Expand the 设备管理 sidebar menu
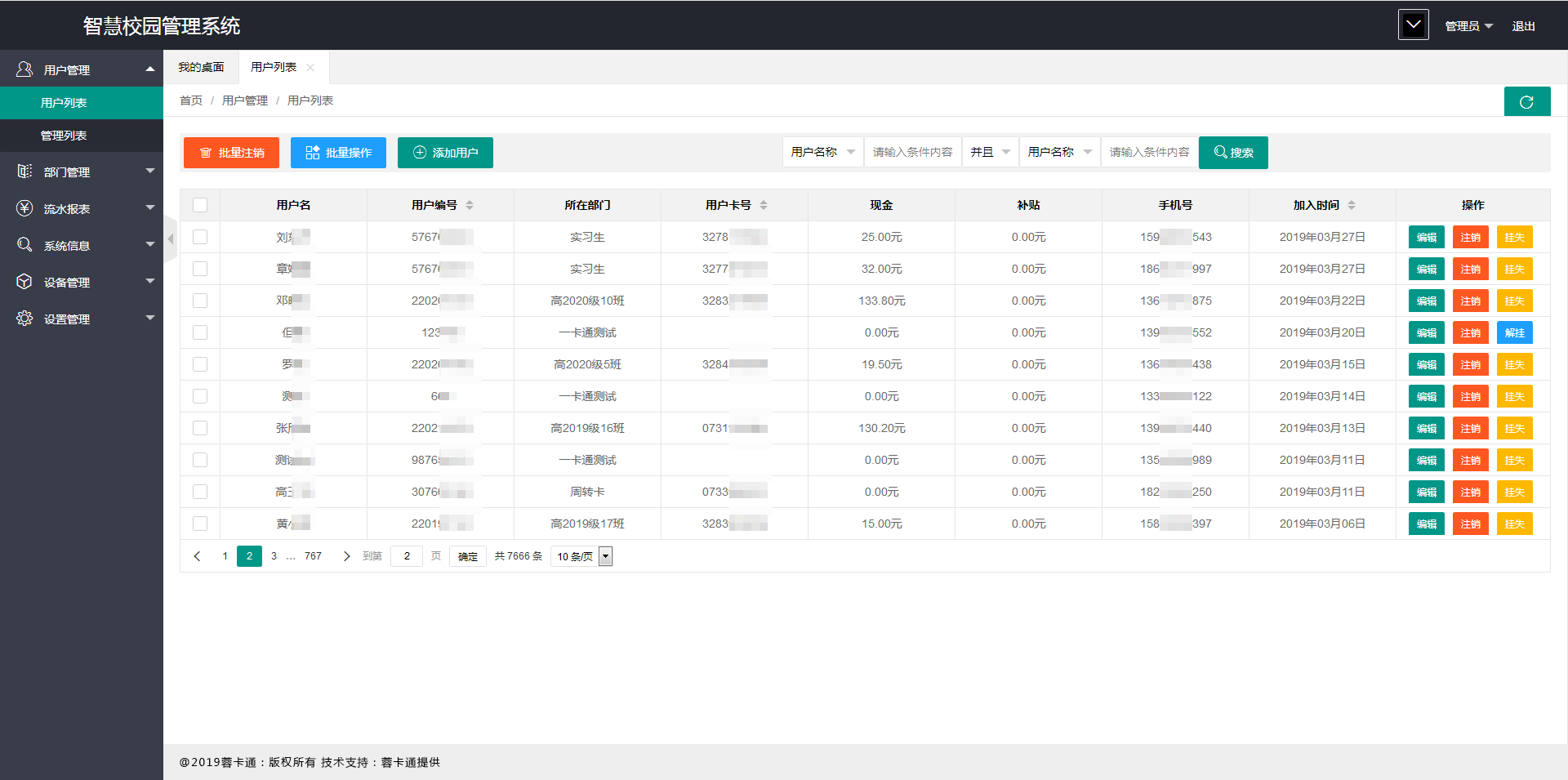 [150, 281]
